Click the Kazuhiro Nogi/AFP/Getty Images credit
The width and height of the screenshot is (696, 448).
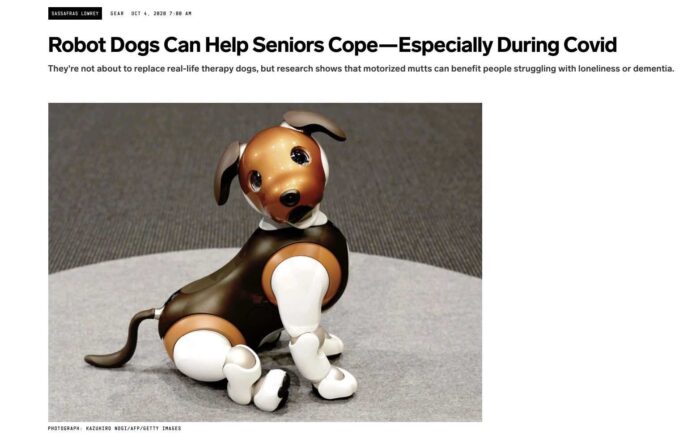click(x=133, y=428)
